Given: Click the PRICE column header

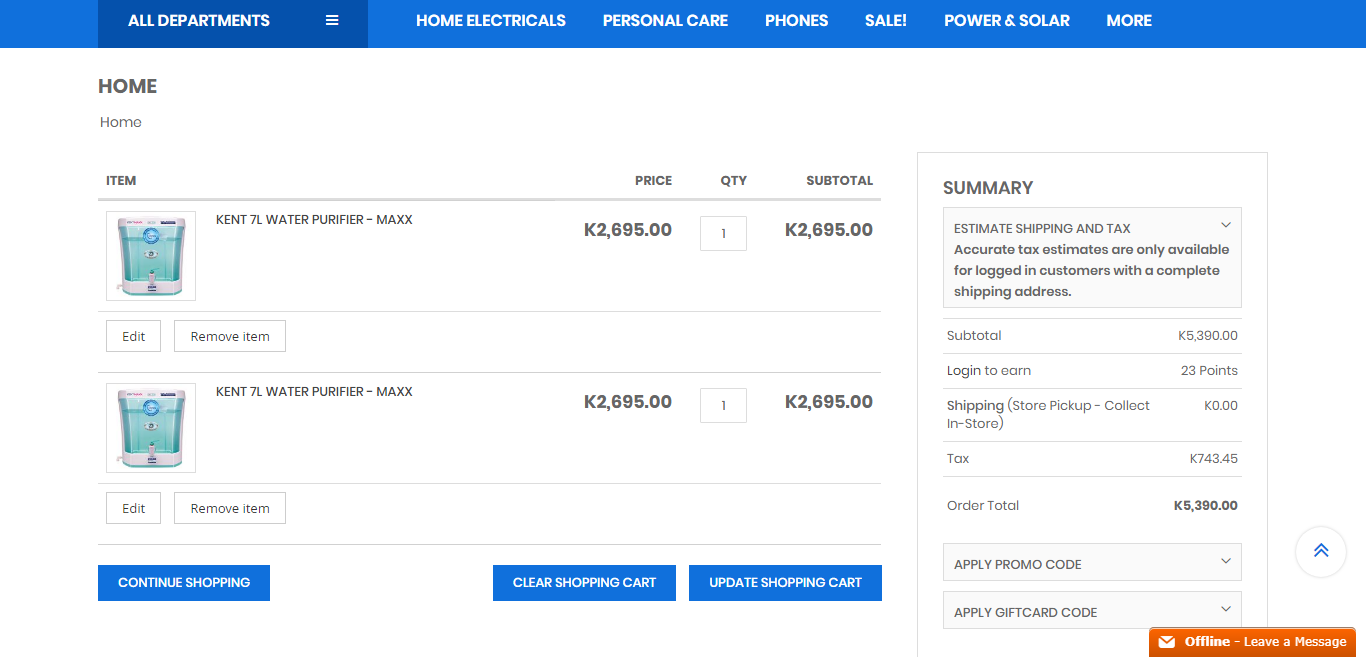Looking at the screenshot, I should (x=653, y=181).
